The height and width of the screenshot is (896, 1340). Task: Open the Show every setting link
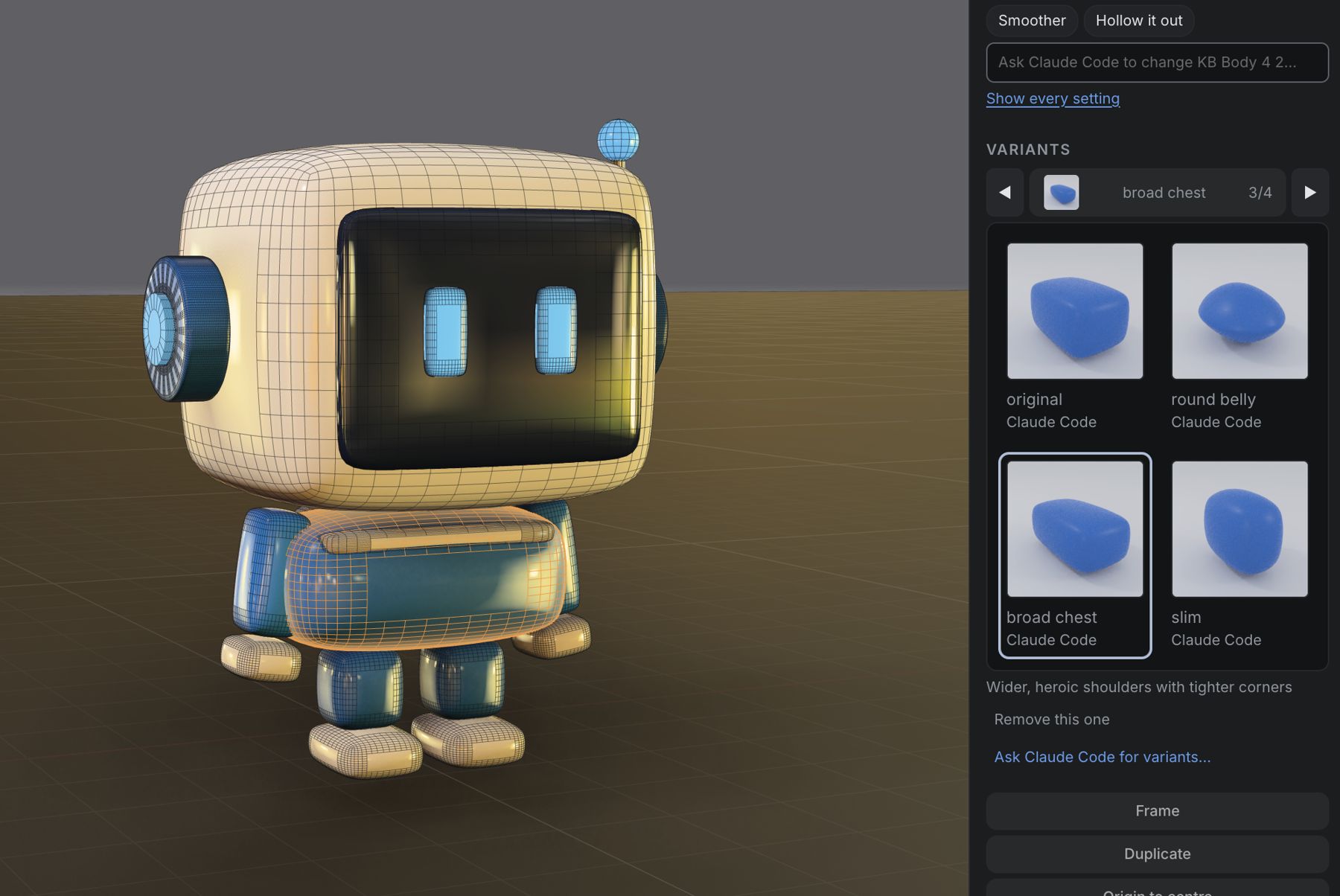pos(1053,98)
